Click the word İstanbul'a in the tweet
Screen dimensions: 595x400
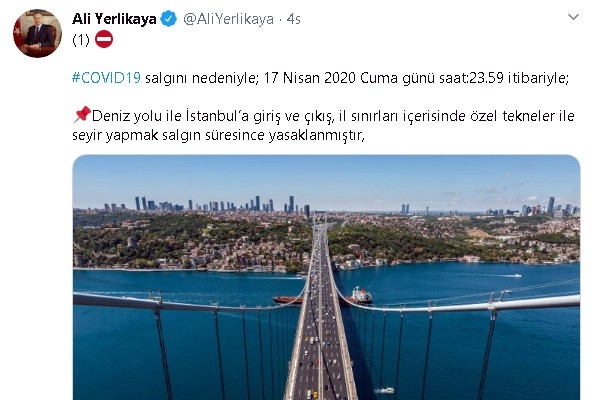coord(217,116)
